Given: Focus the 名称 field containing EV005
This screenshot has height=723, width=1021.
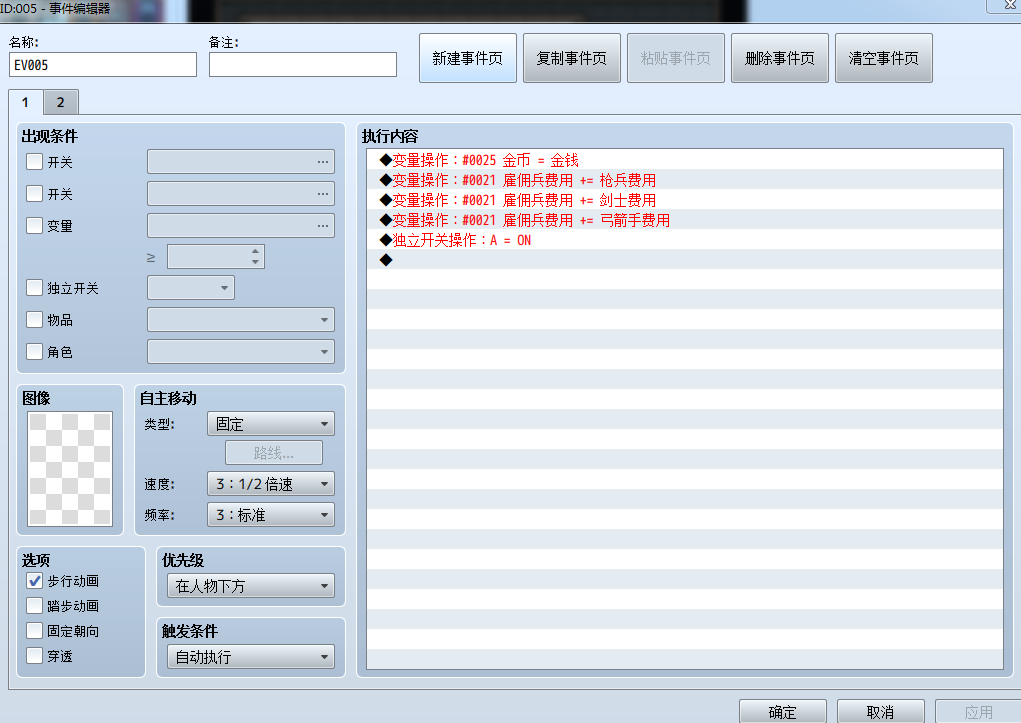Looking at the screenshot, I should [103, 64].
